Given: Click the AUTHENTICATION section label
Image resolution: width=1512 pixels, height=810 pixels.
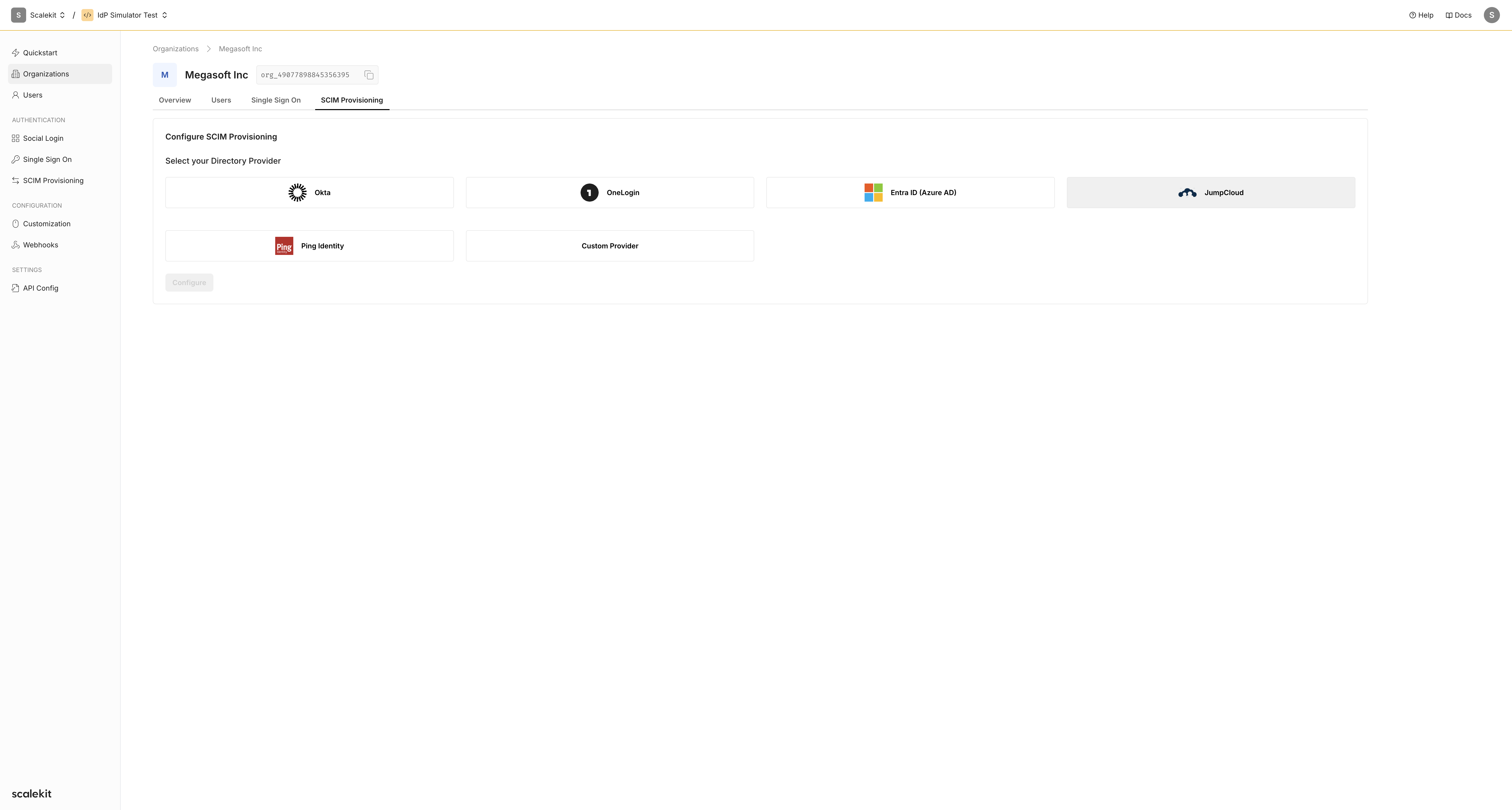Looking at the screenshot, I should (x=38, y=120).
